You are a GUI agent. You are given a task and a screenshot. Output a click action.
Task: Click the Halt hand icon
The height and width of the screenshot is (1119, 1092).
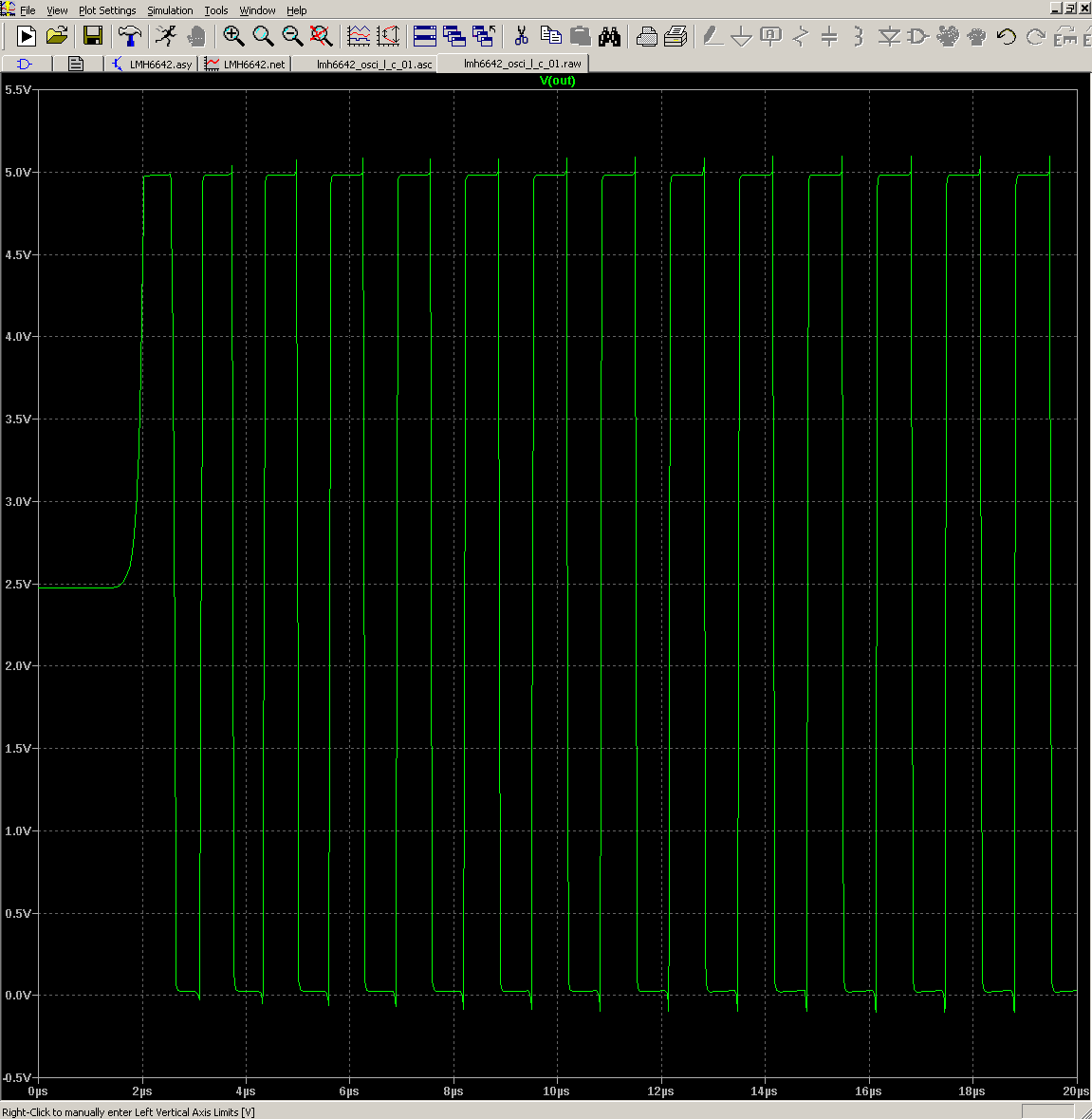click(196, 36)
